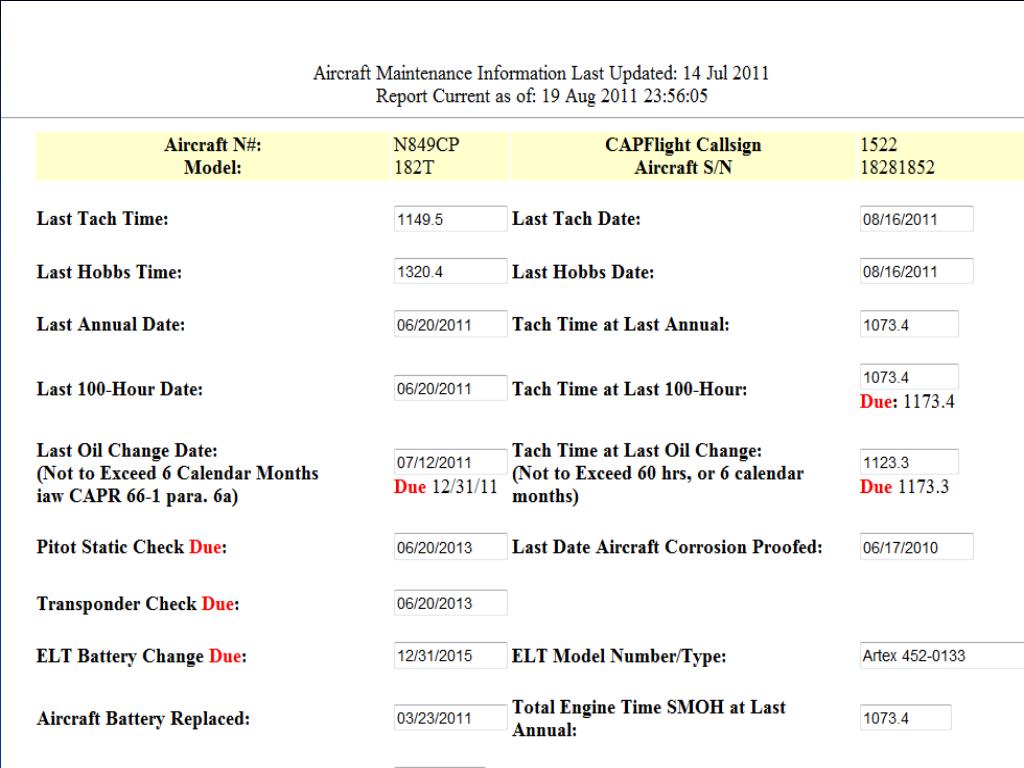The image size is (1024, 768).
Task: Select the Last Tach Date field
Action: (916, 219)
